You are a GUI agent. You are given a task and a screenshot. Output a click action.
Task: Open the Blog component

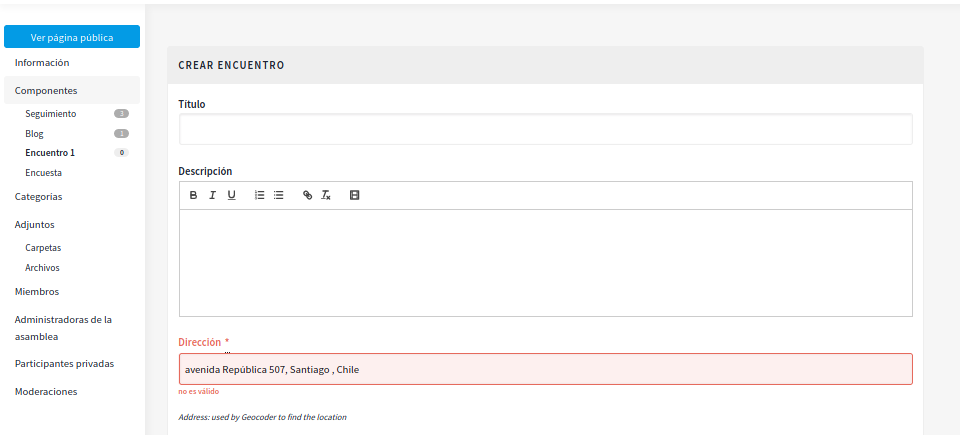35,133
